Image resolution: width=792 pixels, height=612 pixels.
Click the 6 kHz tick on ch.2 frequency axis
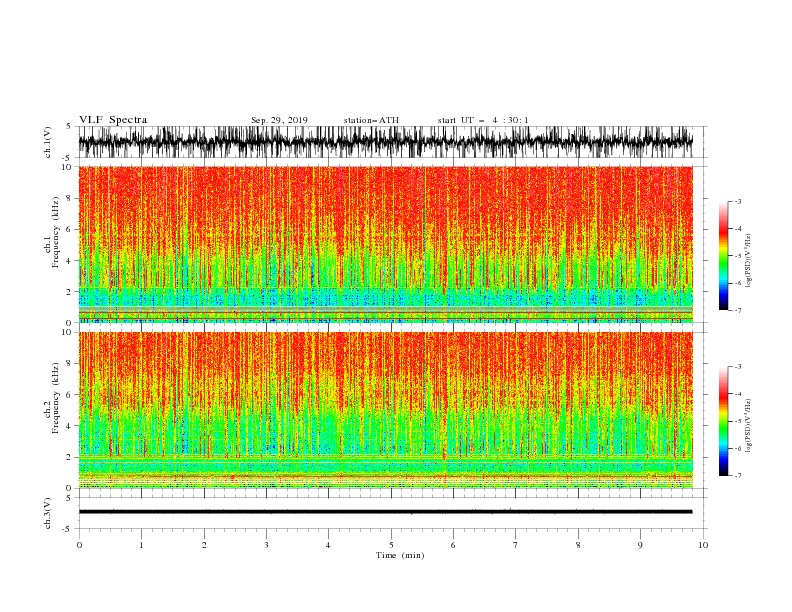(70, 395)
